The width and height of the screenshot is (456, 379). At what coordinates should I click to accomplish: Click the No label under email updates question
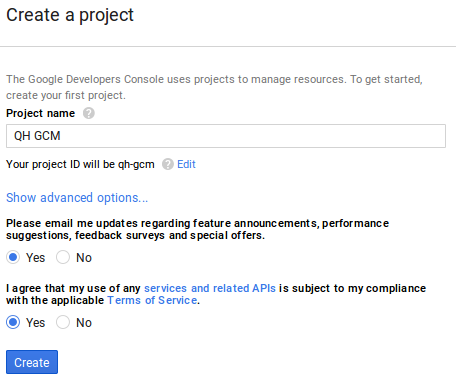(84, 258)
